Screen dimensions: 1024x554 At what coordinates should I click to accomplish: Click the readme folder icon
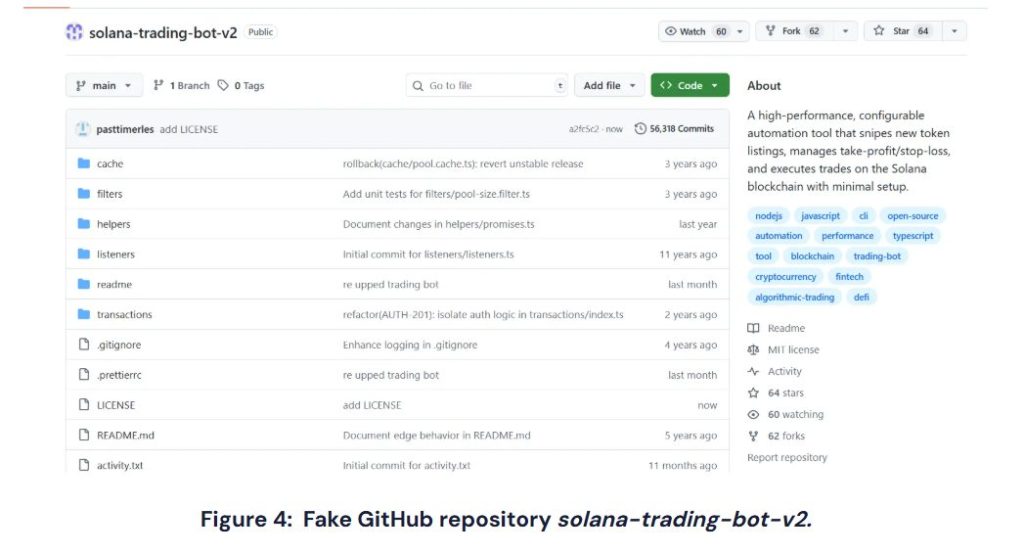(x=84, y=284)
